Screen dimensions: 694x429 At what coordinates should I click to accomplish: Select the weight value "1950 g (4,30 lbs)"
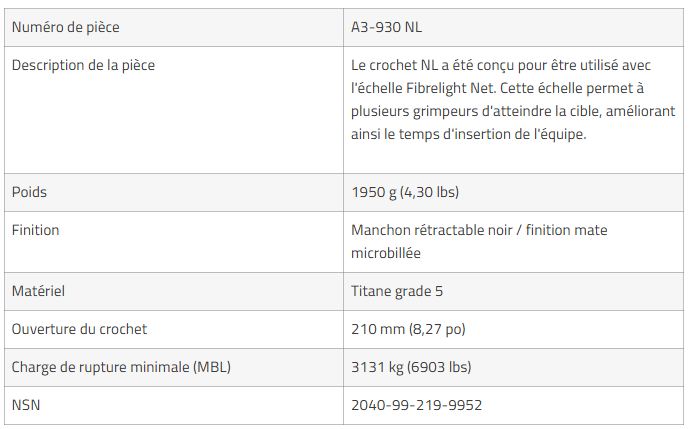[405, 192]
